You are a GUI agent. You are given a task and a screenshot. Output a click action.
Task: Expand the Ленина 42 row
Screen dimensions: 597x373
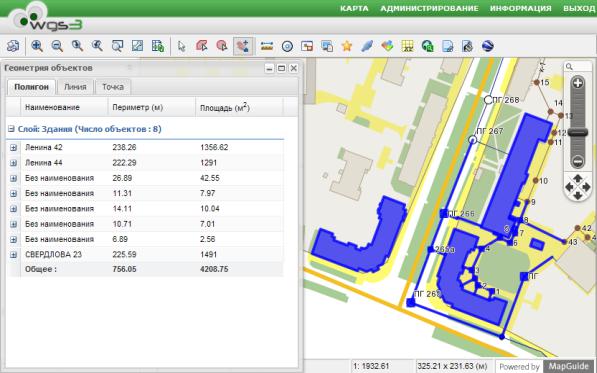pos(13,148)
